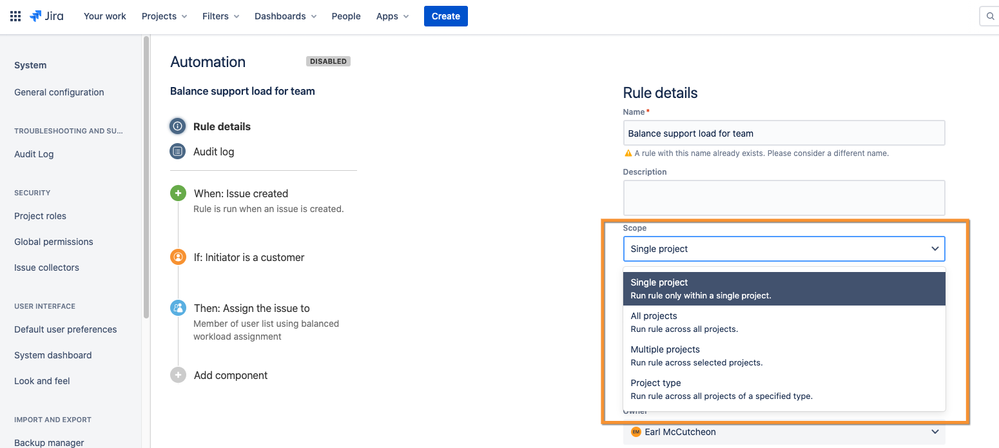Click the green Issue created trigger icon

tap(178, 194)
